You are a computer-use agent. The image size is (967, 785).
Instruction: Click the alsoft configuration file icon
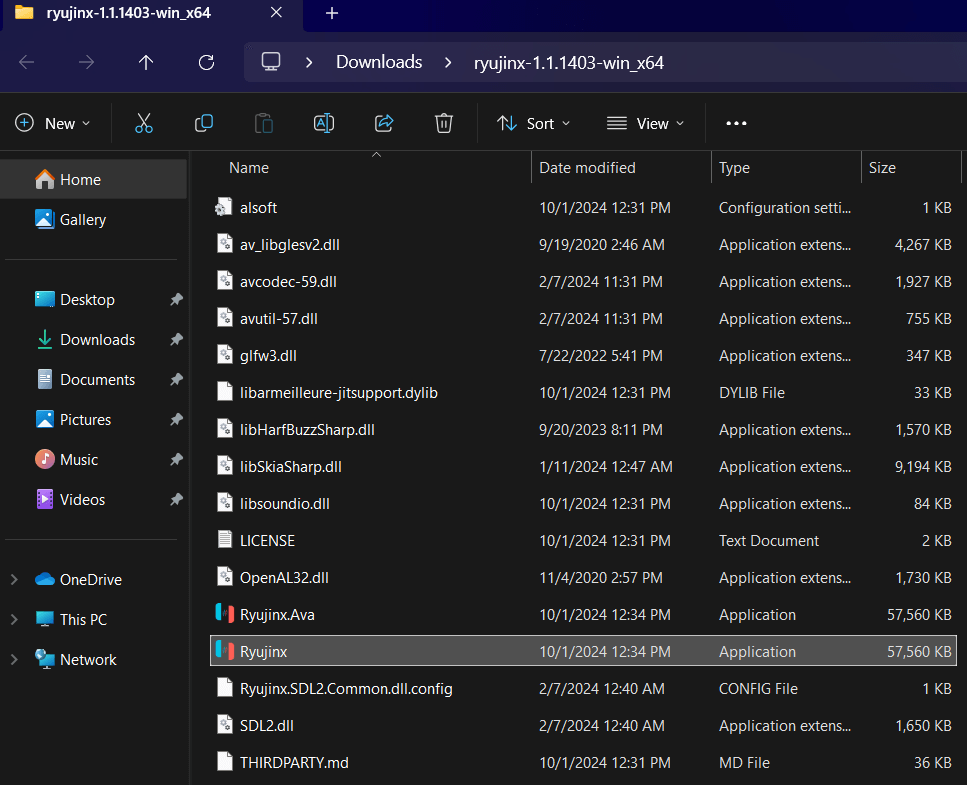pos(223,207)
